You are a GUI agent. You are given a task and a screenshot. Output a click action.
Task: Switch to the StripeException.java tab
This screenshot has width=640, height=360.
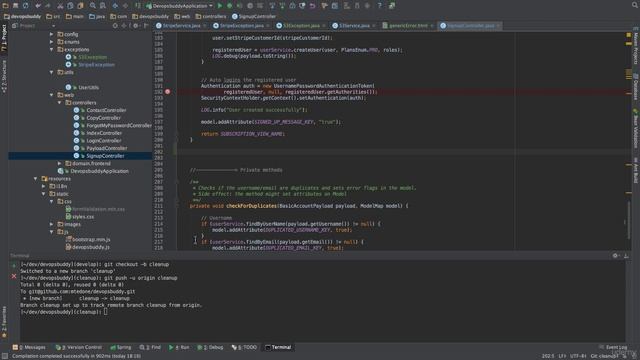241,26
